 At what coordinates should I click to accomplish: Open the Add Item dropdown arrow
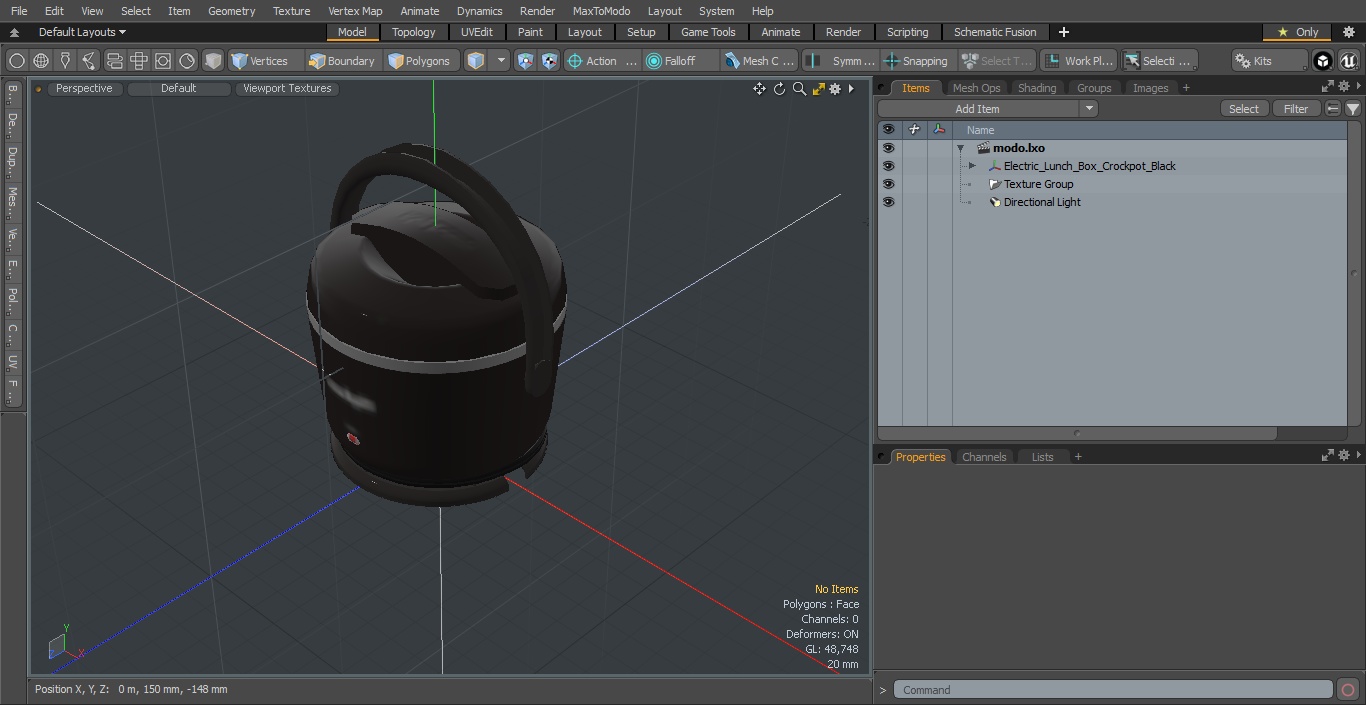pyautogui.click(x=1089, y=109)
